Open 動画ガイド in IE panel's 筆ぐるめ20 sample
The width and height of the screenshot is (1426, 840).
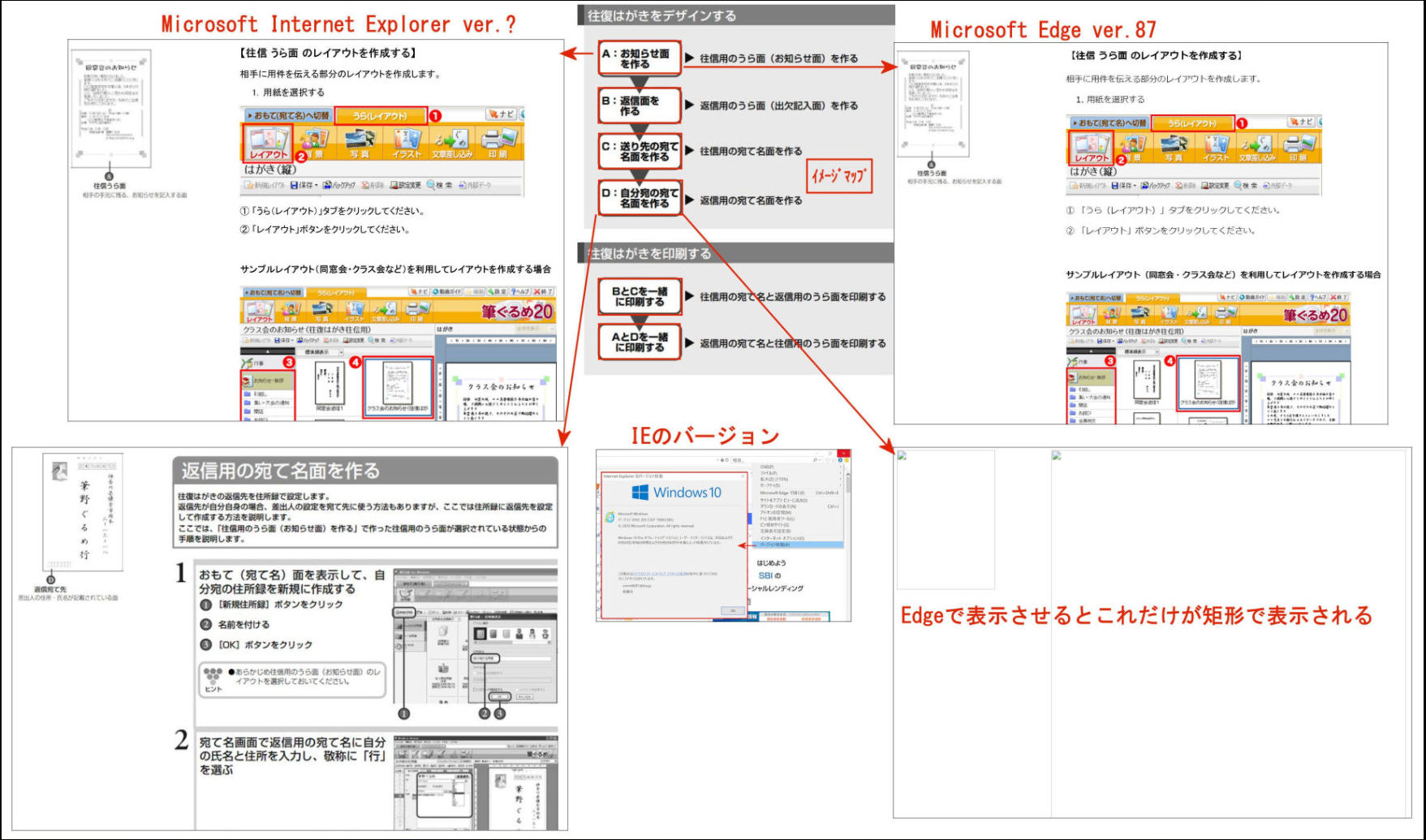pos(448,292)
